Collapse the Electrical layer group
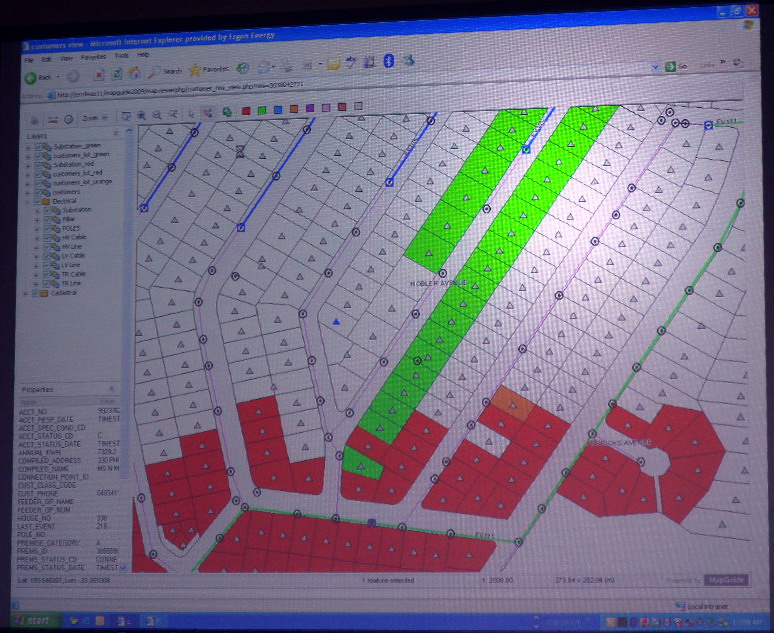This screenshot has height=633, width=774. [x=28, y=201]
